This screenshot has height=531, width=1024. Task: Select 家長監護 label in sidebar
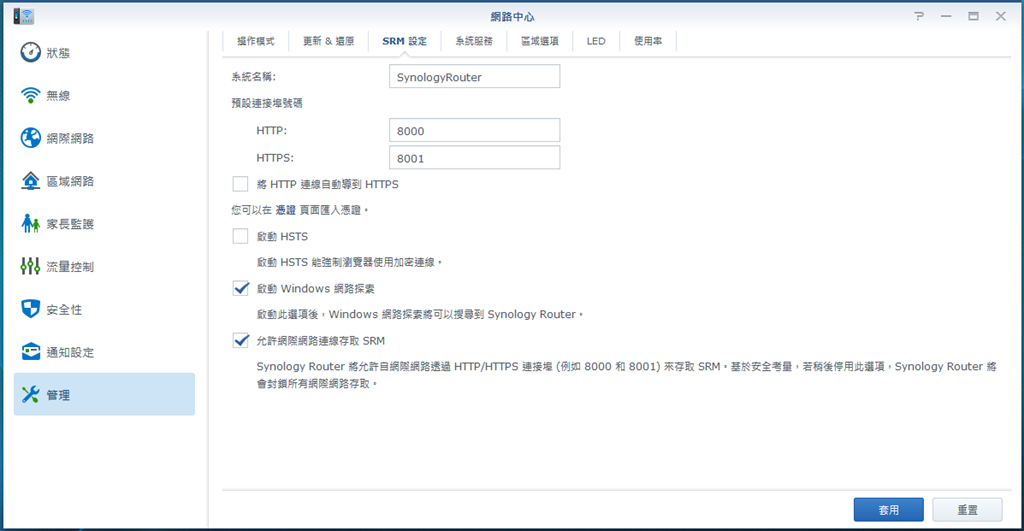click(x=70, y=224)
